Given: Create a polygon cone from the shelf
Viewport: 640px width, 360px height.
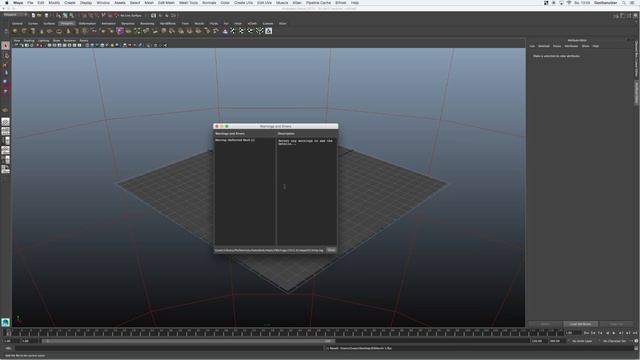Looking at the screenshot, I should [x=41, y=31].
